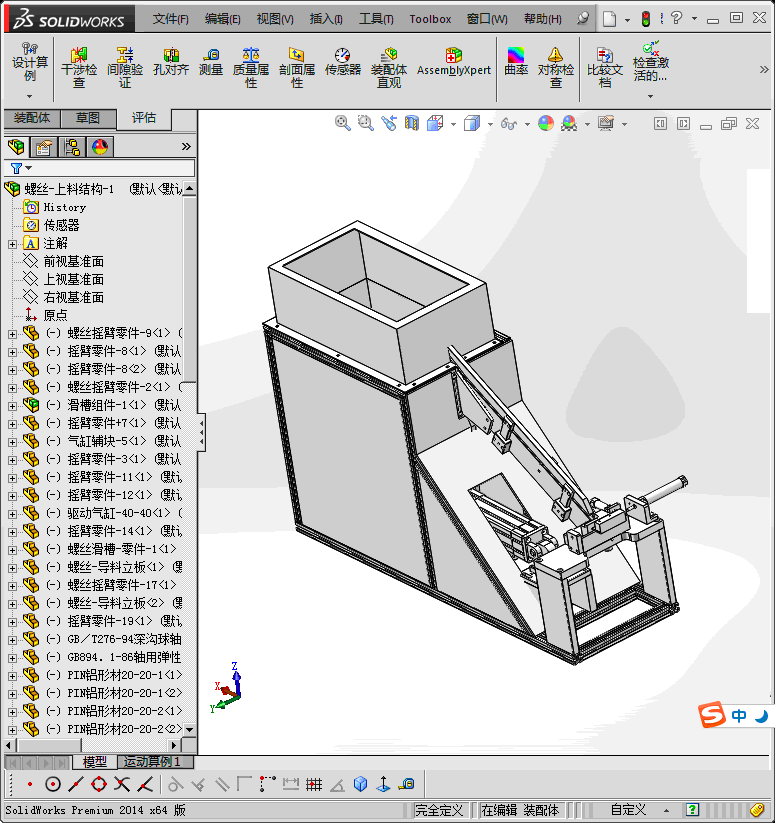Expand the 滑槽组件-1<1> subassembly node
The height and width of the screenshot is (823, 775).
pyautogui.click(x=13, y=406)
